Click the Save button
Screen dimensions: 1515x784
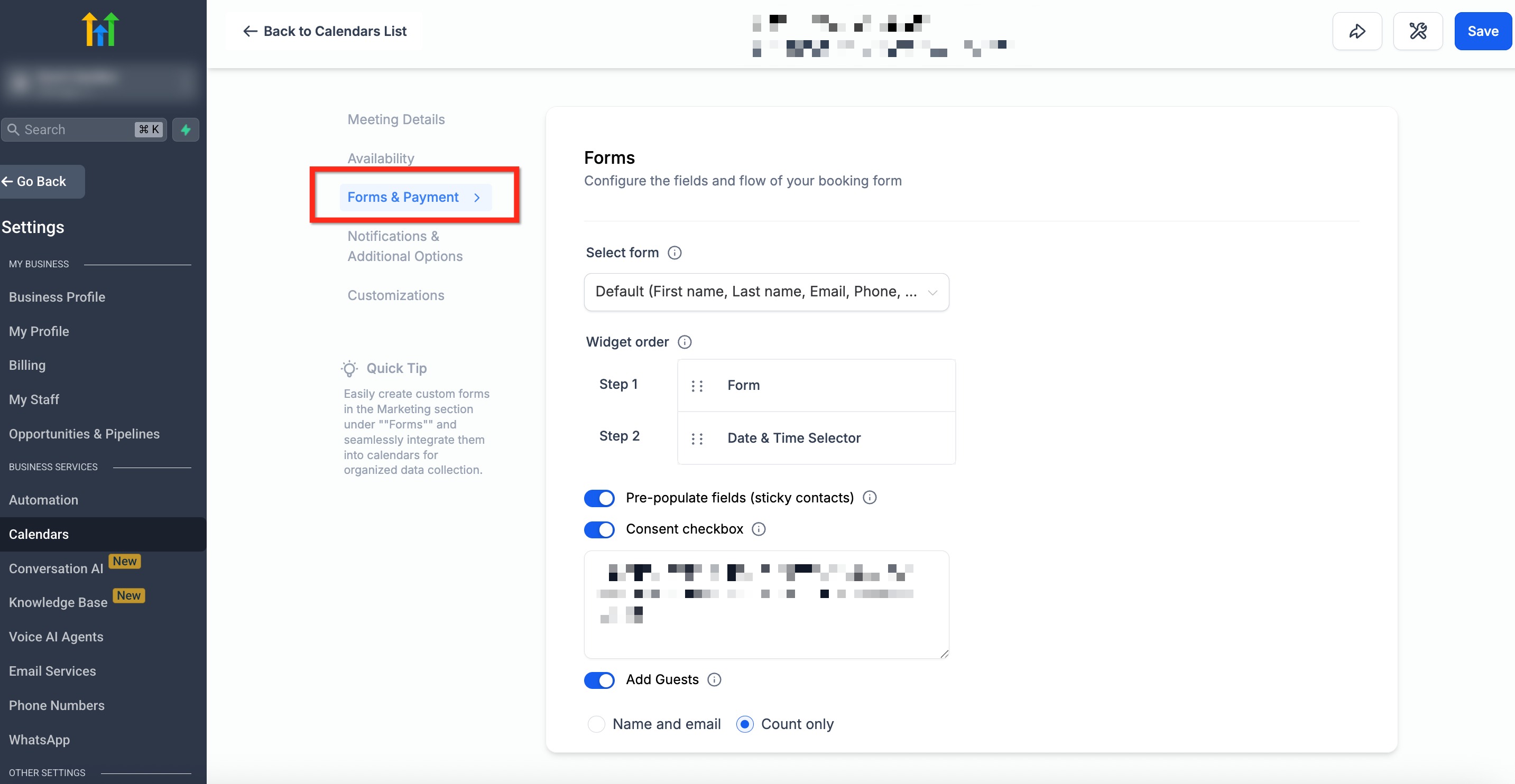pyautogui.click(x=1482, y=31)
